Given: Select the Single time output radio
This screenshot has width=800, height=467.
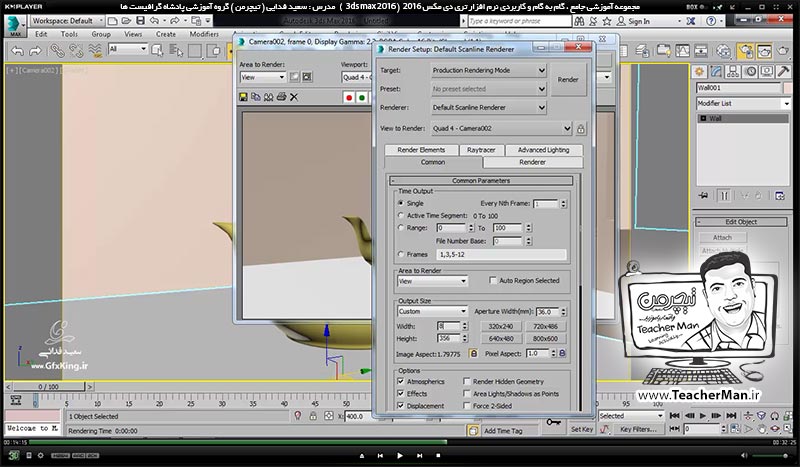Looking at the screenshot, I should 401,203.
